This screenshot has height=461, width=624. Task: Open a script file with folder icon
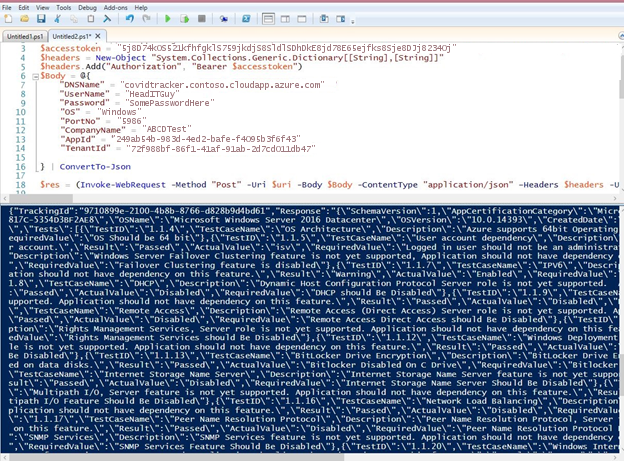(x=24, y=19)
